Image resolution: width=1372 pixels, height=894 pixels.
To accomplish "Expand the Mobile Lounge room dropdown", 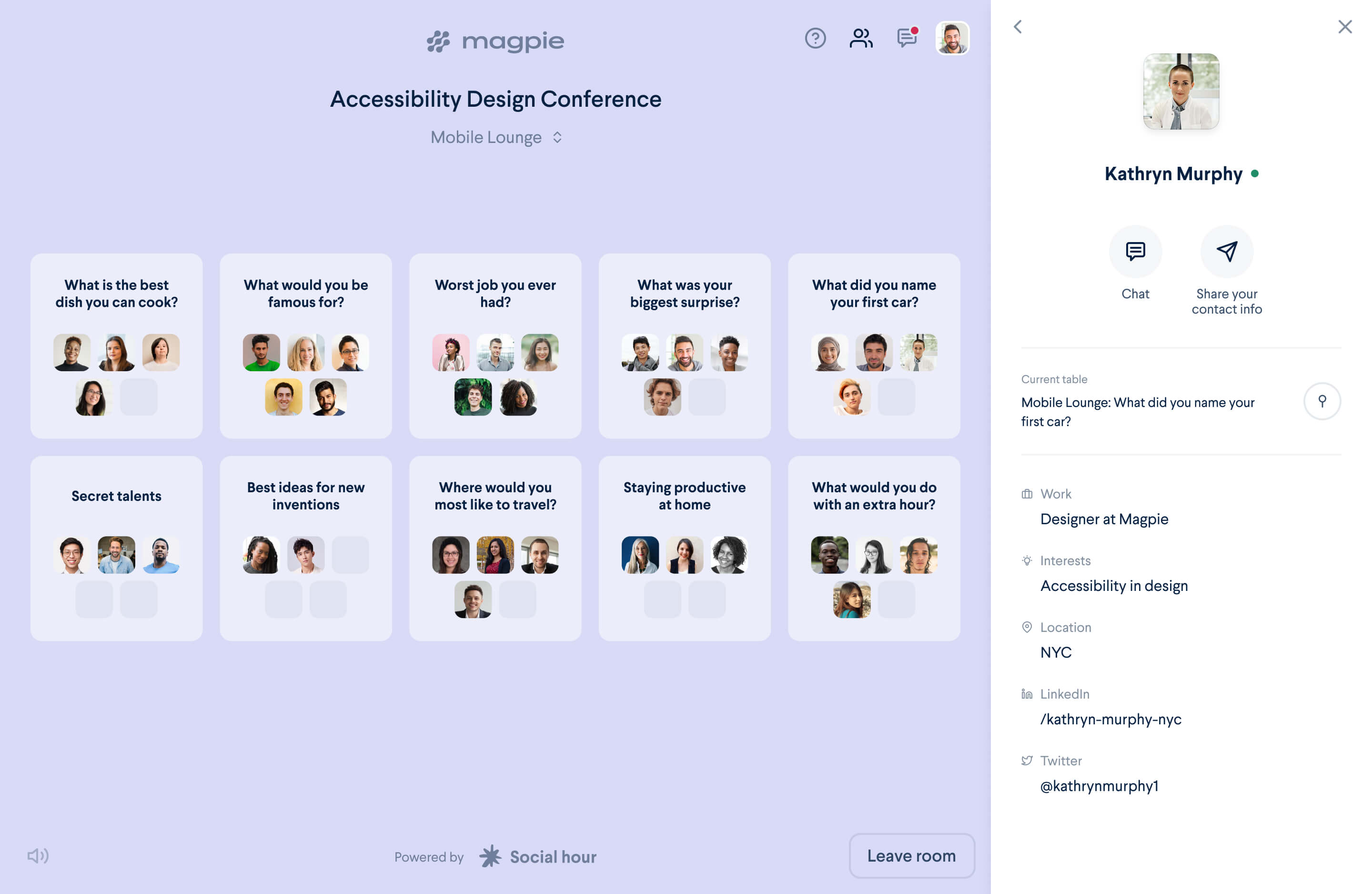I will point(556,137).
